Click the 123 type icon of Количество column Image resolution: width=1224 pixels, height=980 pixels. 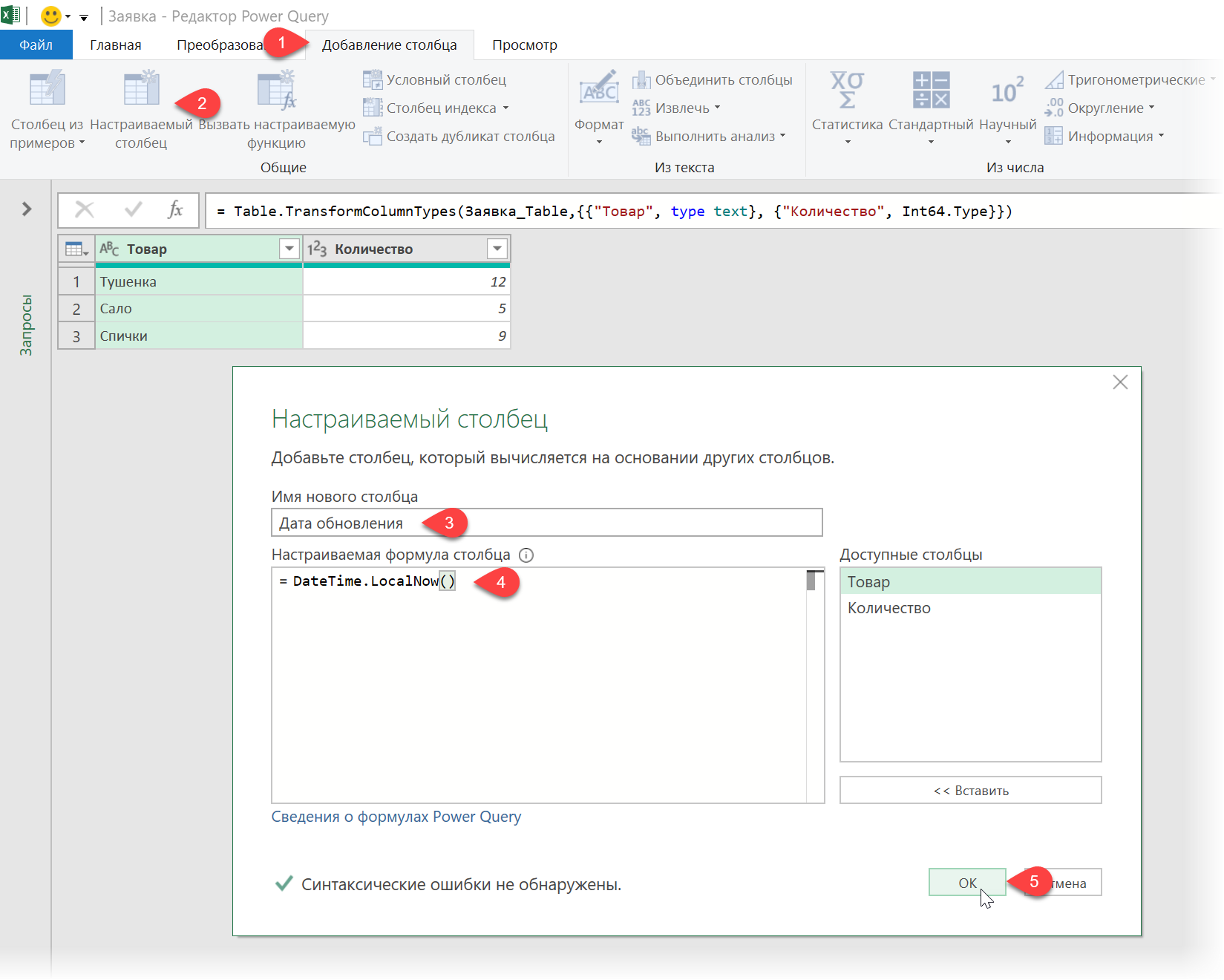click(x=317, y=249)
